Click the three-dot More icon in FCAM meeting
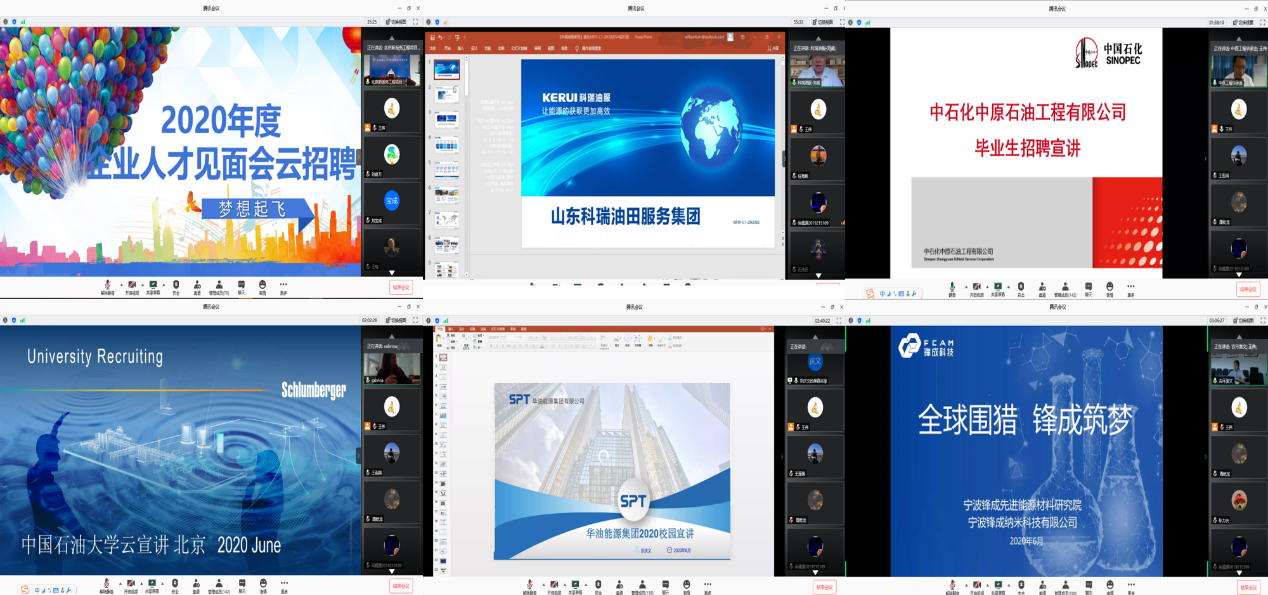 (x=1130, y=584)
